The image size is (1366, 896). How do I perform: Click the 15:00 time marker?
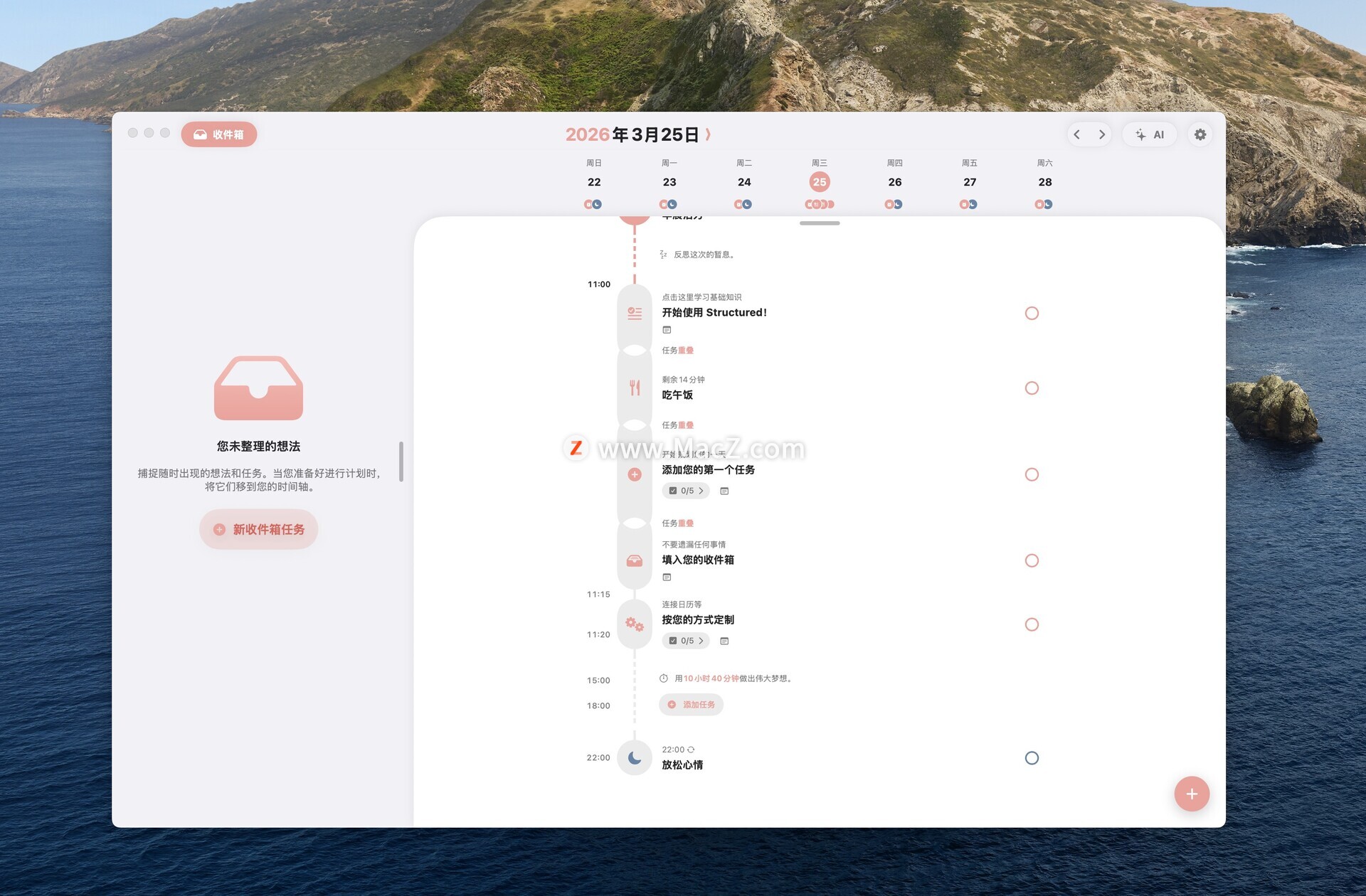[x=598, y=681]
